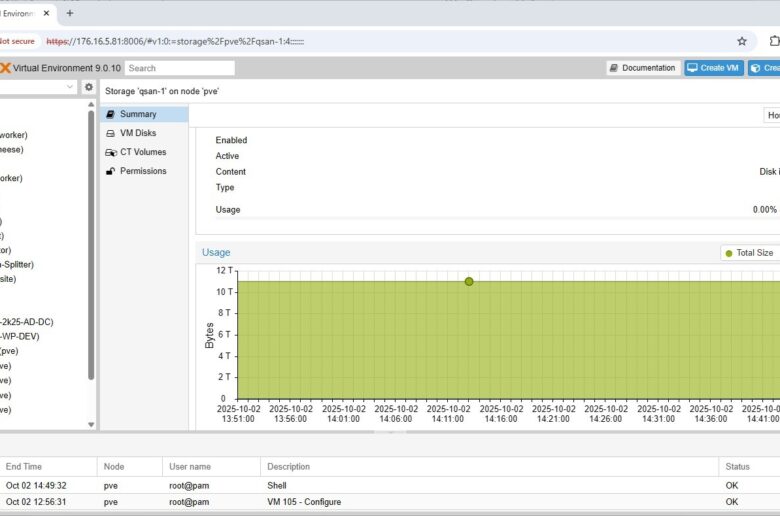Viewport: 780px width, 516px height.
Task: Open the Documentation button
Action: (x=642, y=68)
